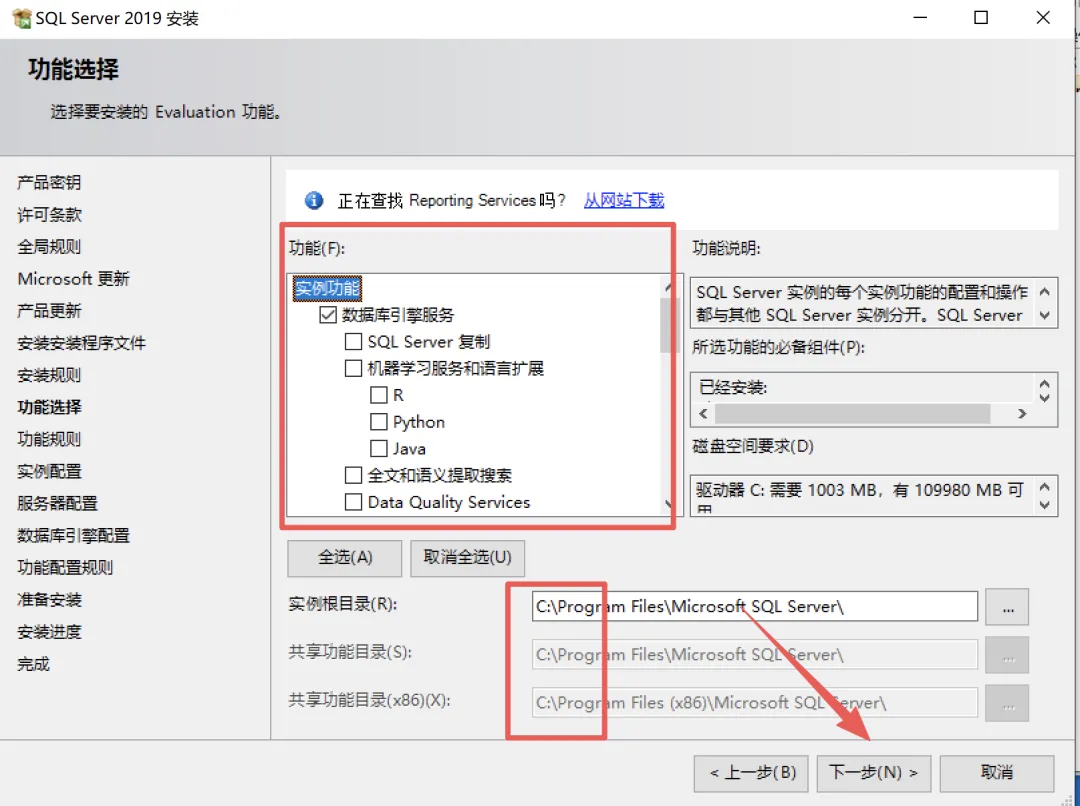This screenshot has width=1080, height=806.
Task: Click the feature list scroll-up arrow
Action: [667, 287]
